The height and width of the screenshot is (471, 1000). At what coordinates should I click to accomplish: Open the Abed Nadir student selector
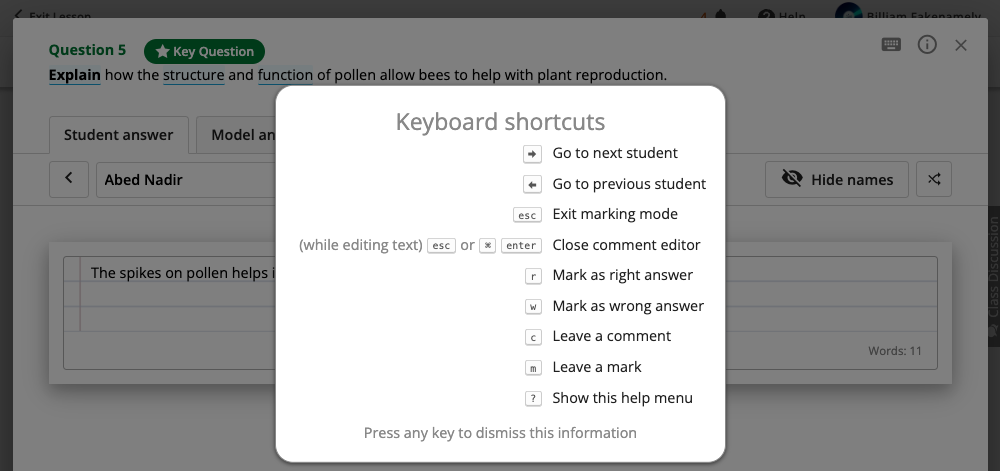[186, 180]
